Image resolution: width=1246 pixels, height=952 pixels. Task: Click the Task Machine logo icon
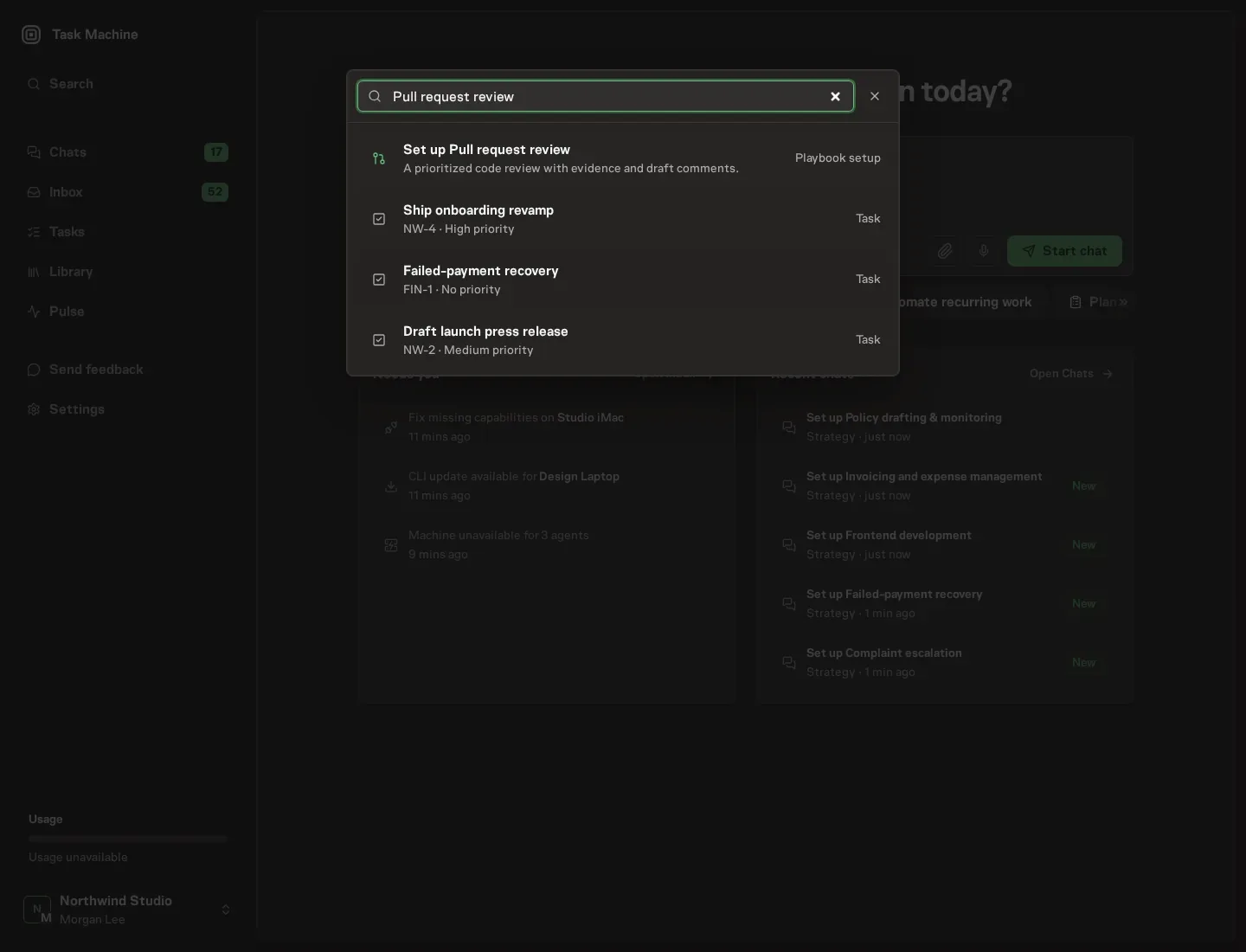31,35
